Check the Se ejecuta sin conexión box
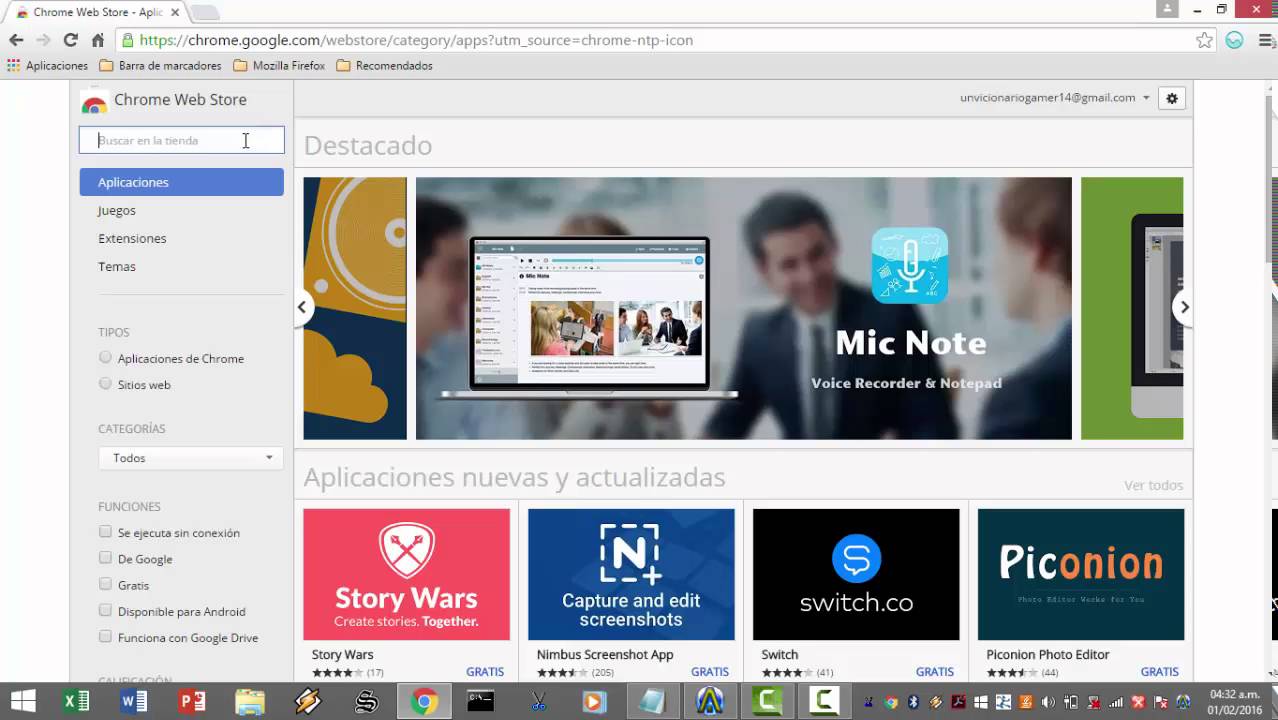 tap(105, 532)
